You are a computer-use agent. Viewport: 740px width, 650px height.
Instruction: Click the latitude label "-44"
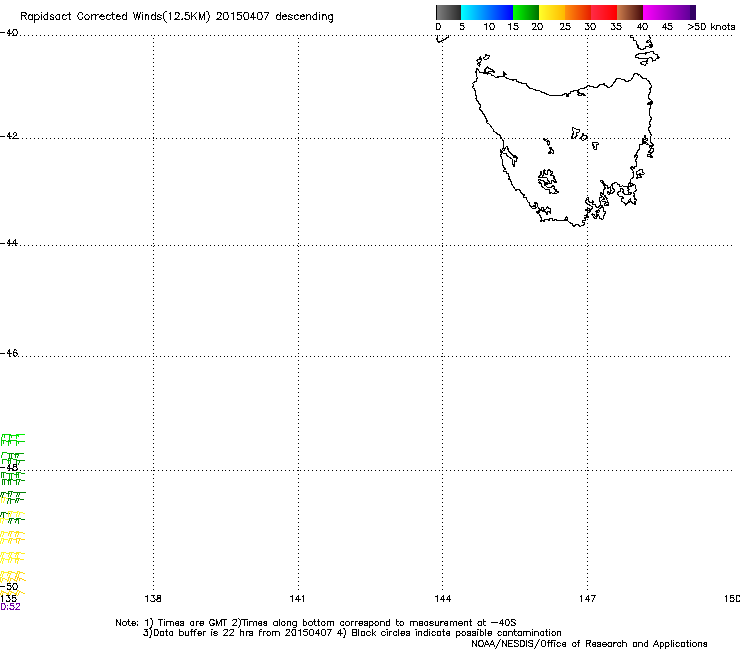click(x=9, y=243)
